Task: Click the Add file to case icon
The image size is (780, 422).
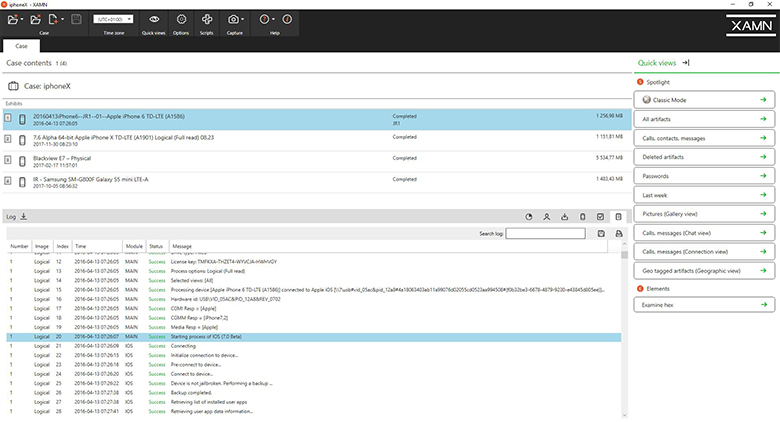Action: click(x=53, y=19)
